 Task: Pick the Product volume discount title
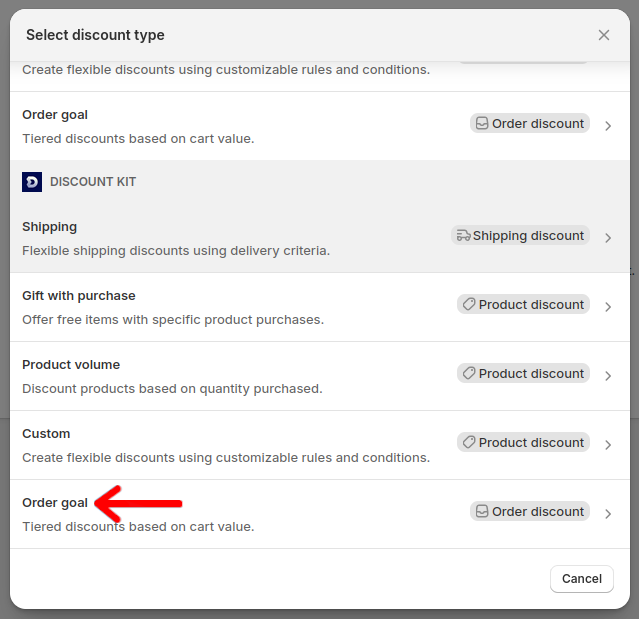tap(70, 365)
